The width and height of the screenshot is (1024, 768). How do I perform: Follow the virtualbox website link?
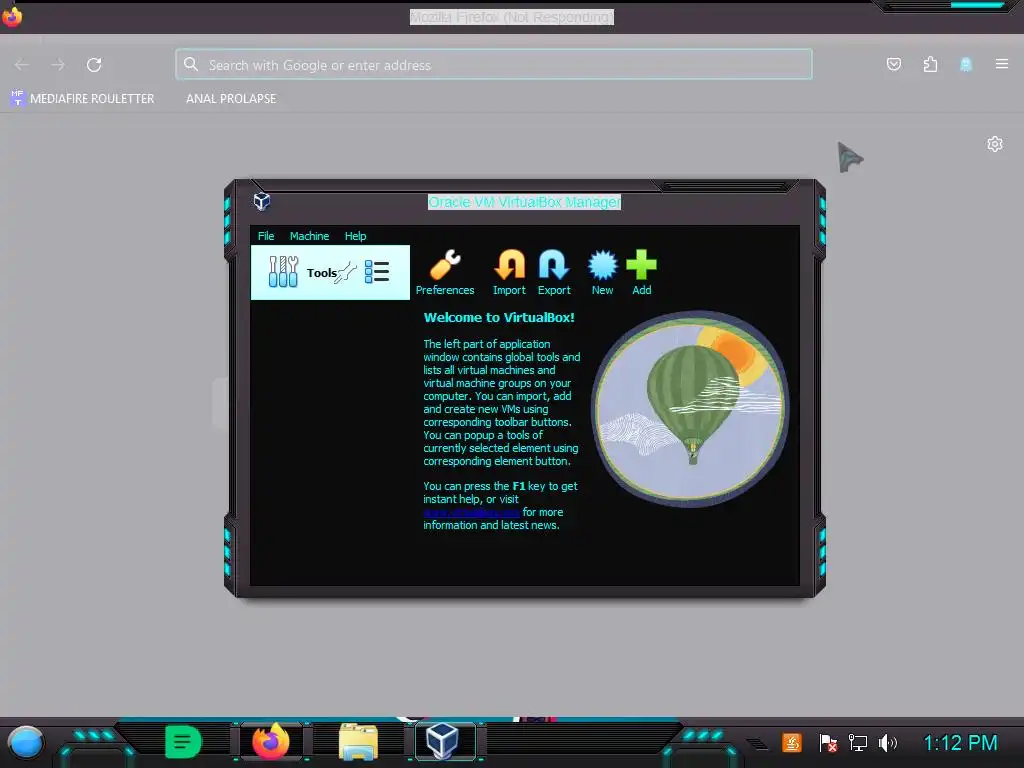(x=472, y=512)
